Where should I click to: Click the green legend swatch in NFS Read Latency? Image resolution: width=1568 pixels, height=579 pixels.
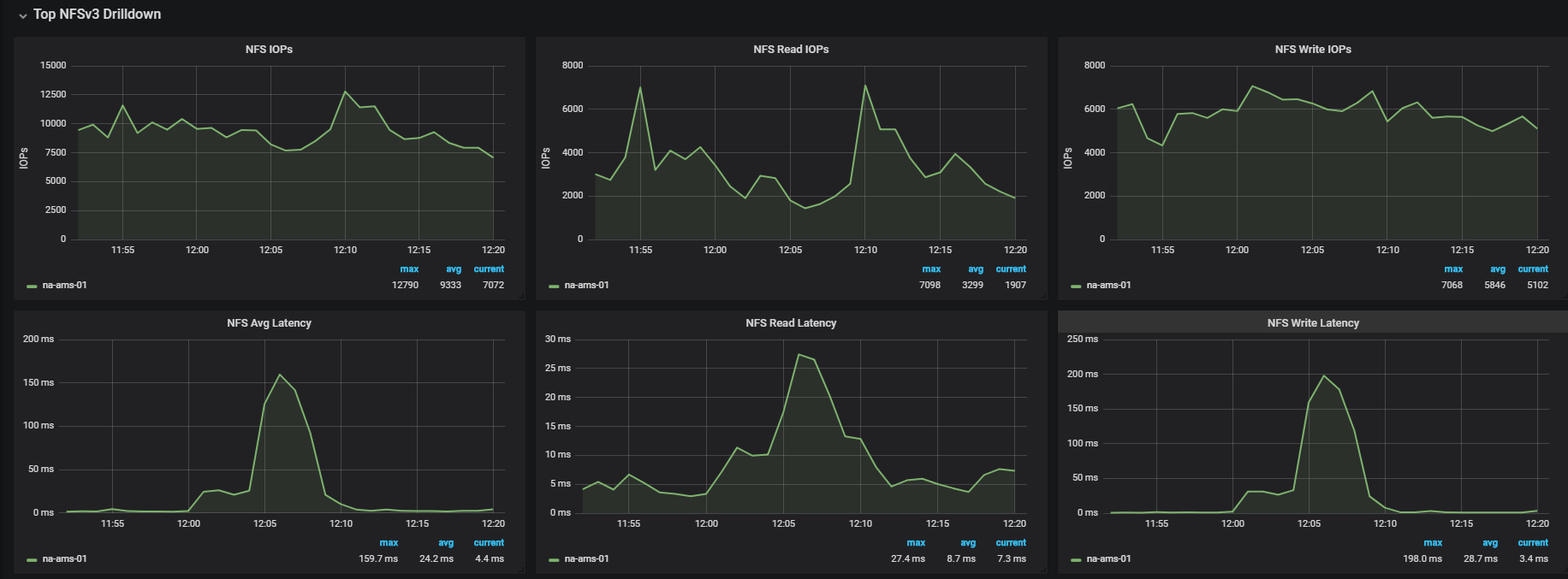click(x=554, y=560)
